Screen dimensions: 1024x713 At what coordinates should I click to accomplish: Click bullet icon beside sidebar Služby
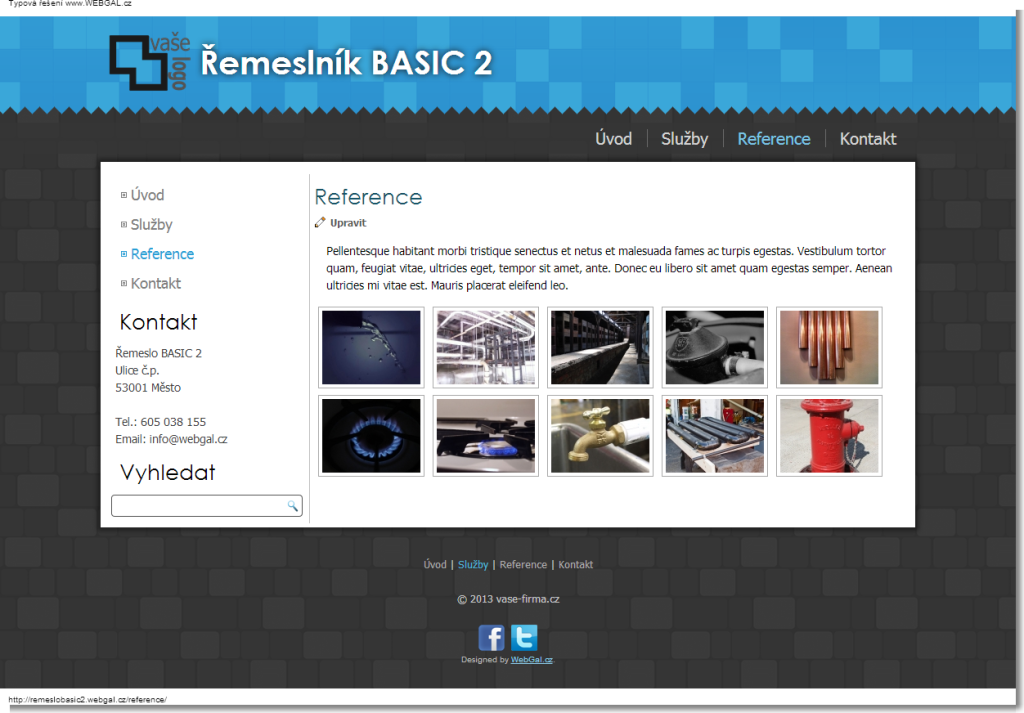tap(123, 225)
